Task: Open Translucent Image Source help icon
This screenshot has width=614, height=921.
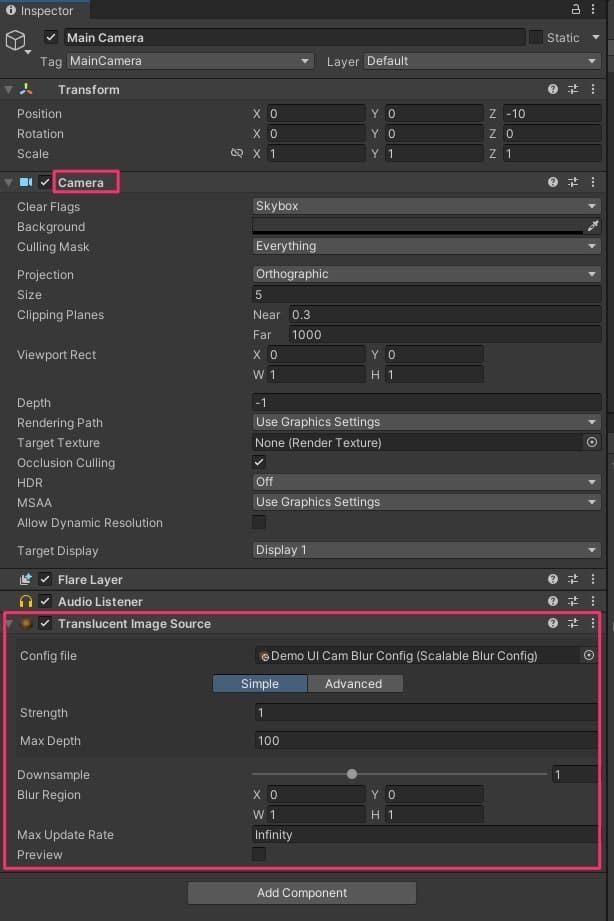Action: (553, 623)
